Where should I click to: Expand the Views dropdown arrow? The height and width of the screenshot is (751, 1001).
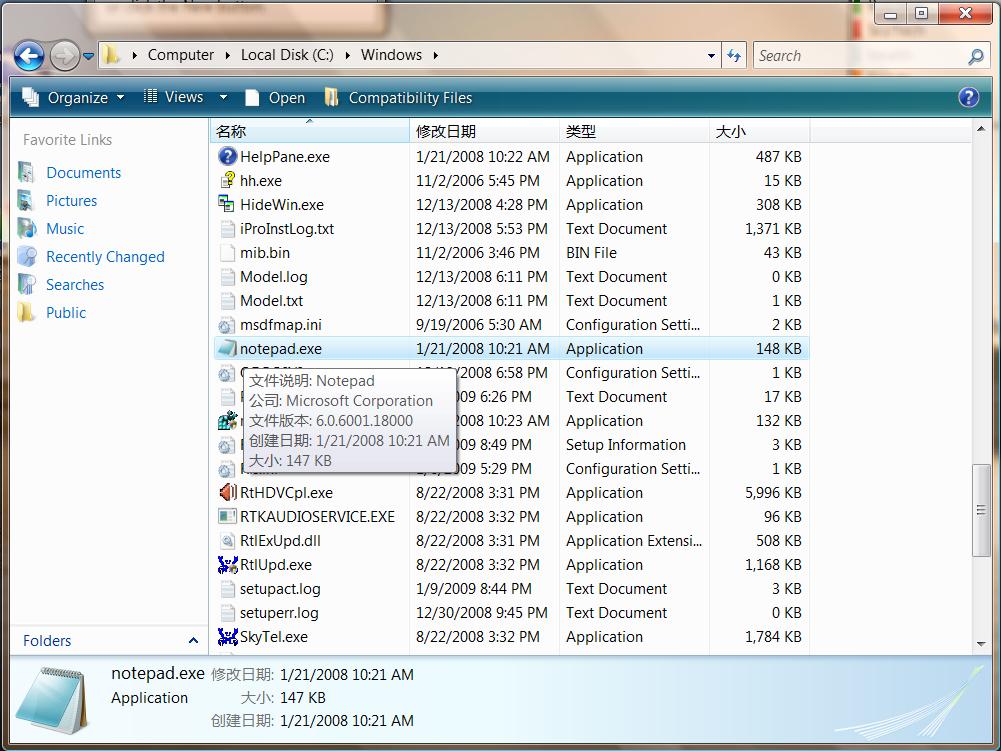223,97
